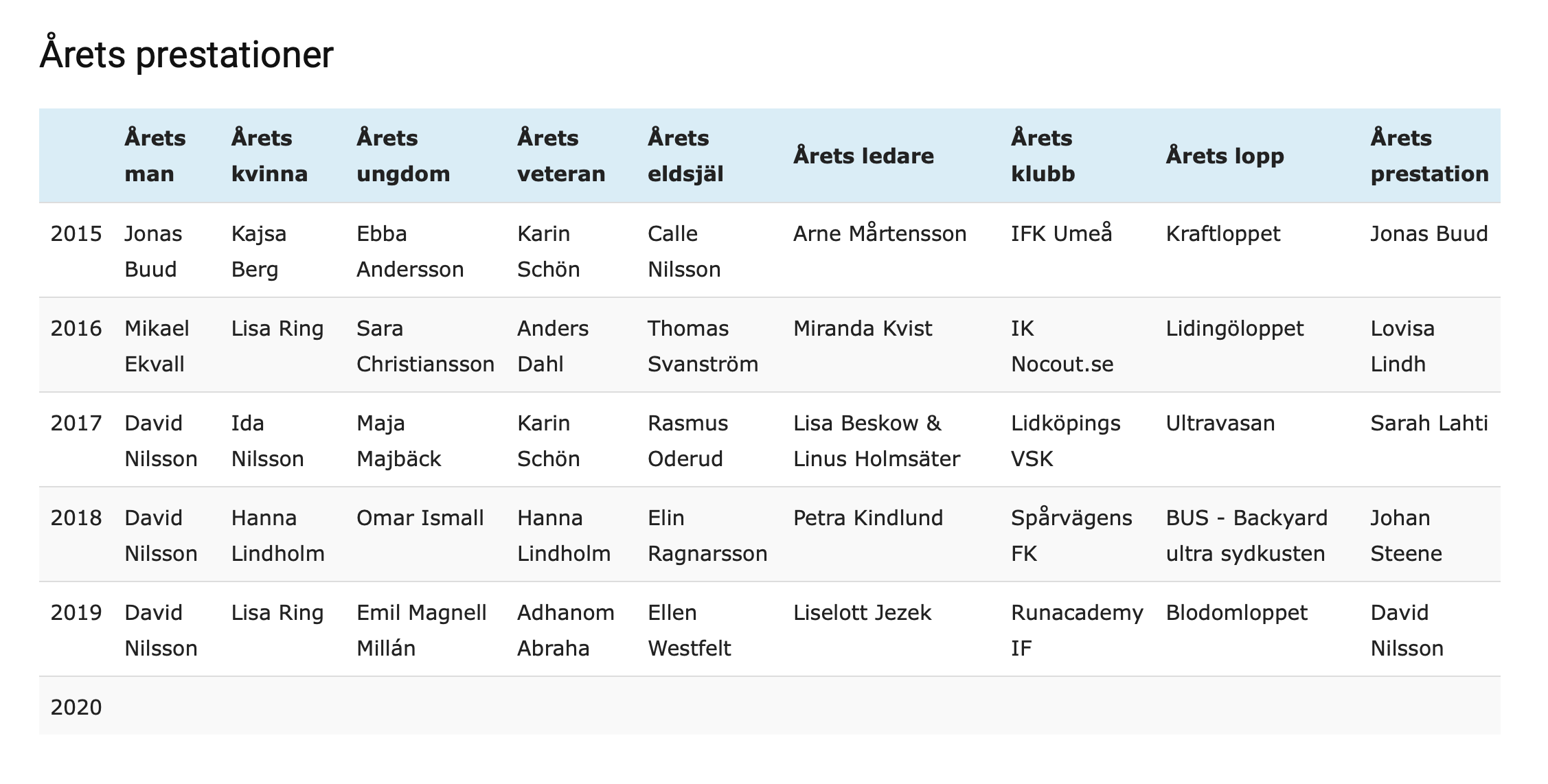Viewport: 1548px width, 784px height.
Task: Click the Ultravasan race cell
Action: 1220,424
